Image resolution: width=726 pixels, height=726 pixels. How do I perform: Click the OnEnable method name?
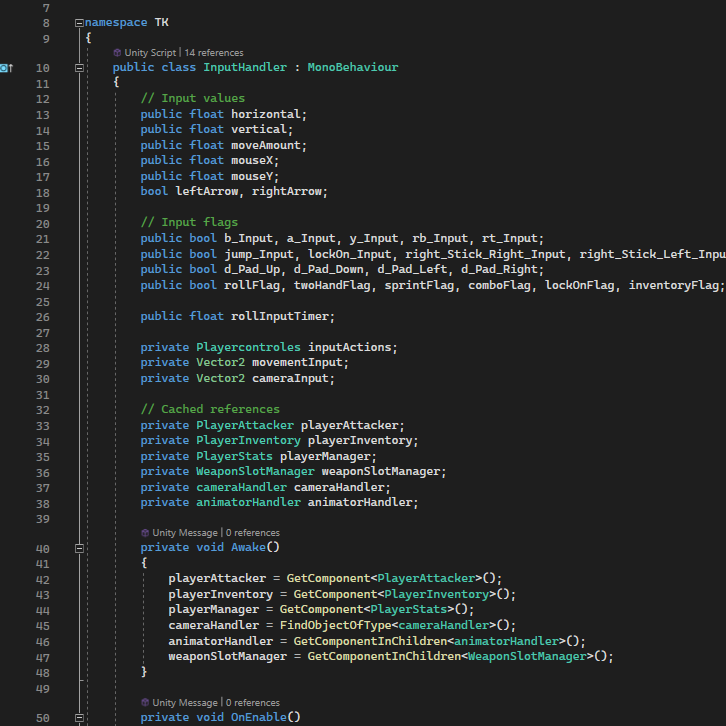(x=259, y=717)
